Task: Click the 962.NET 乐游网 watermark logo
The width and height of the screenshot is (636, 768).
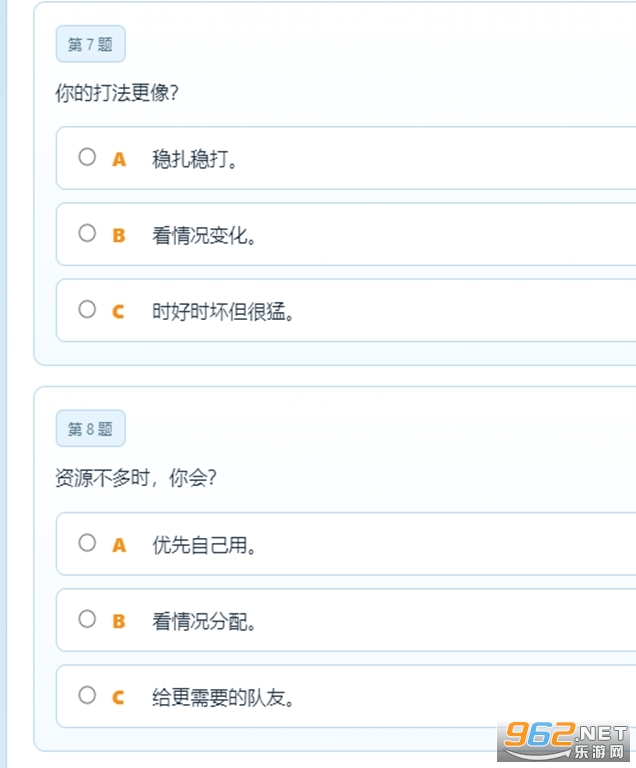Action: click(x=565, y=741)
